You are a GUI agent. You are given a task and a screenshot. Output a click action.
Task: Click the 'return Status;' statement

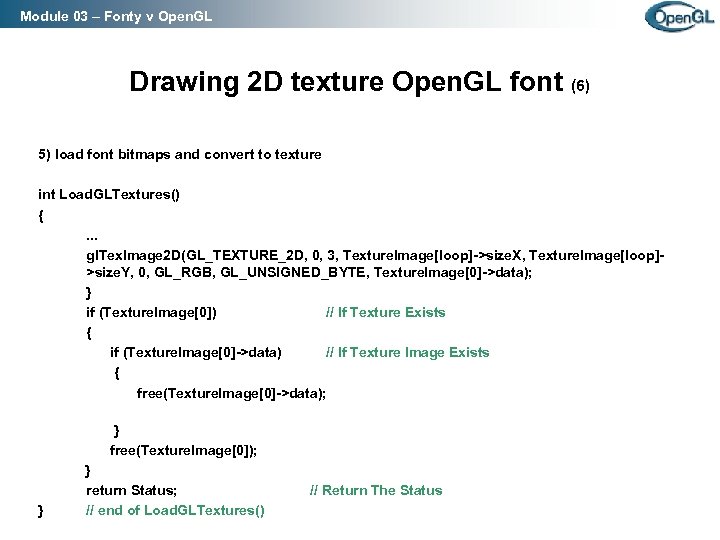(131, 490)
